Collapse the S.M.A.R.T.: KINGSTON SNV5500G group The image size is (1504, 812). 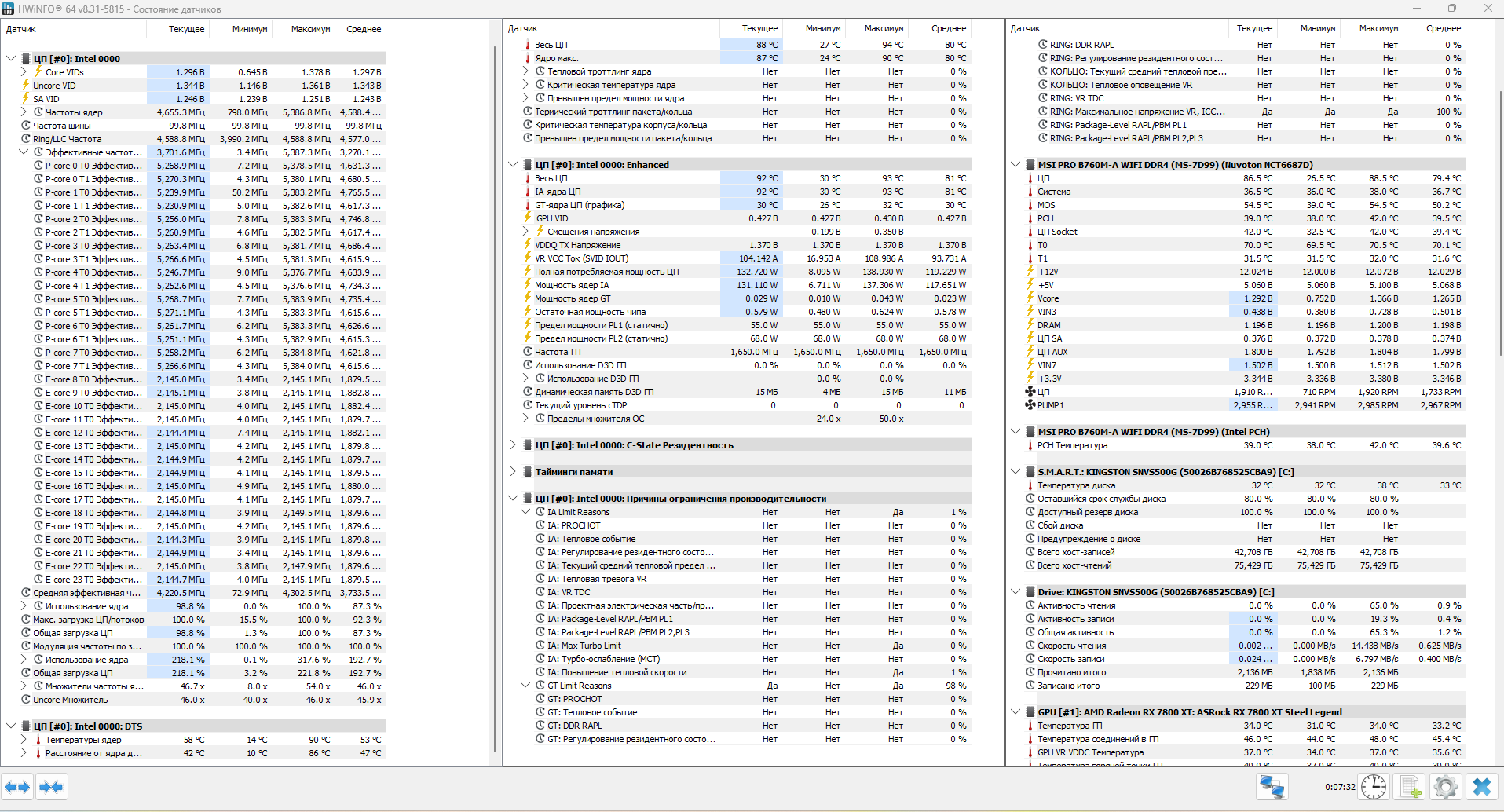(1015, 472)
